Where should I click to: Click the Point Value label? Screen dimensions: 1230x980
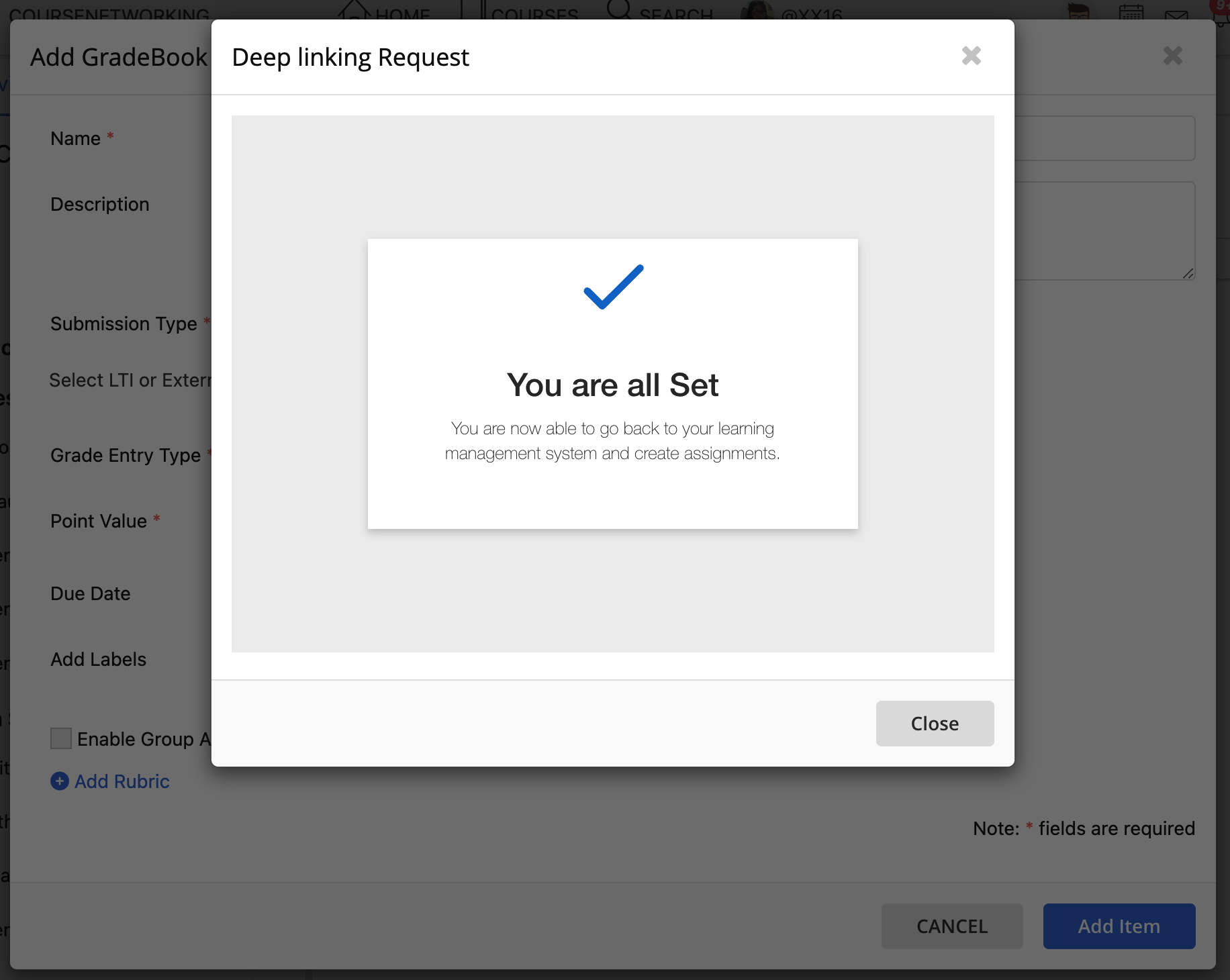tap(99, 521)
